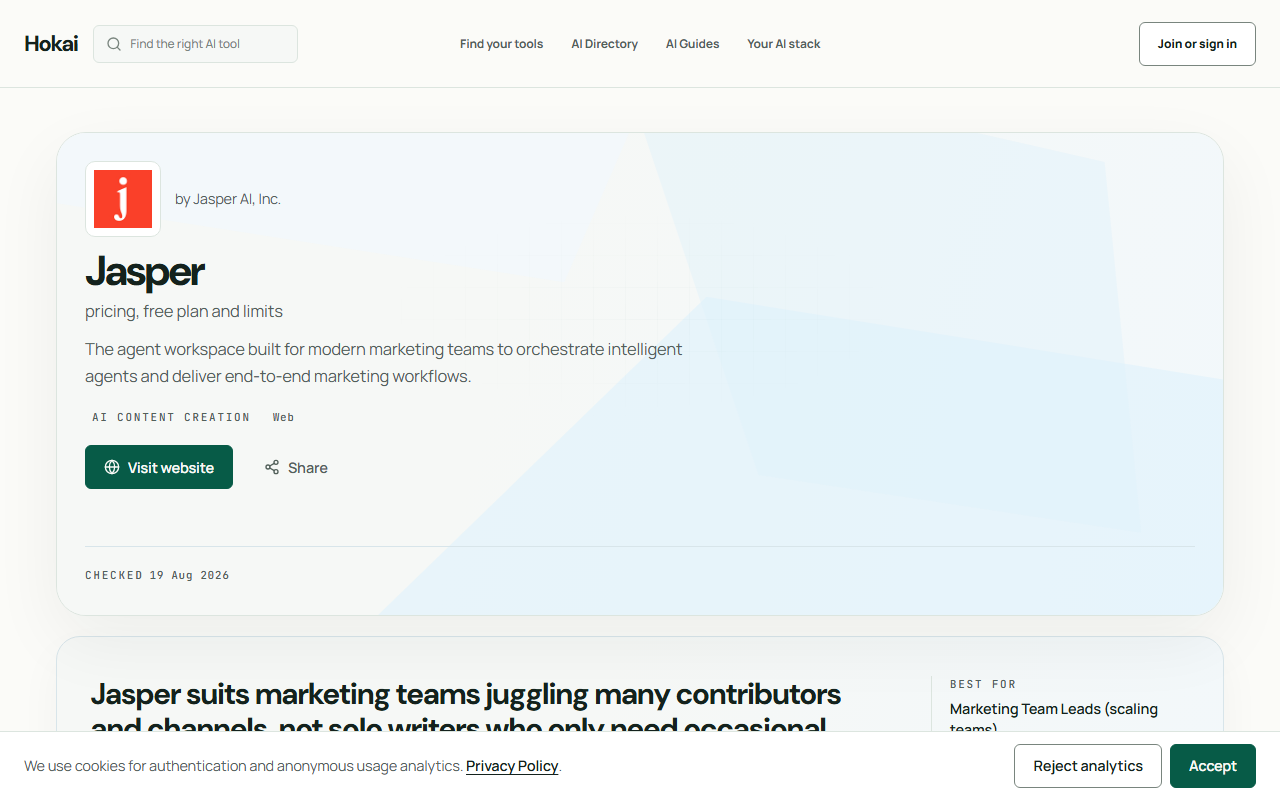Open the Find your tools menu

point(501,44)
